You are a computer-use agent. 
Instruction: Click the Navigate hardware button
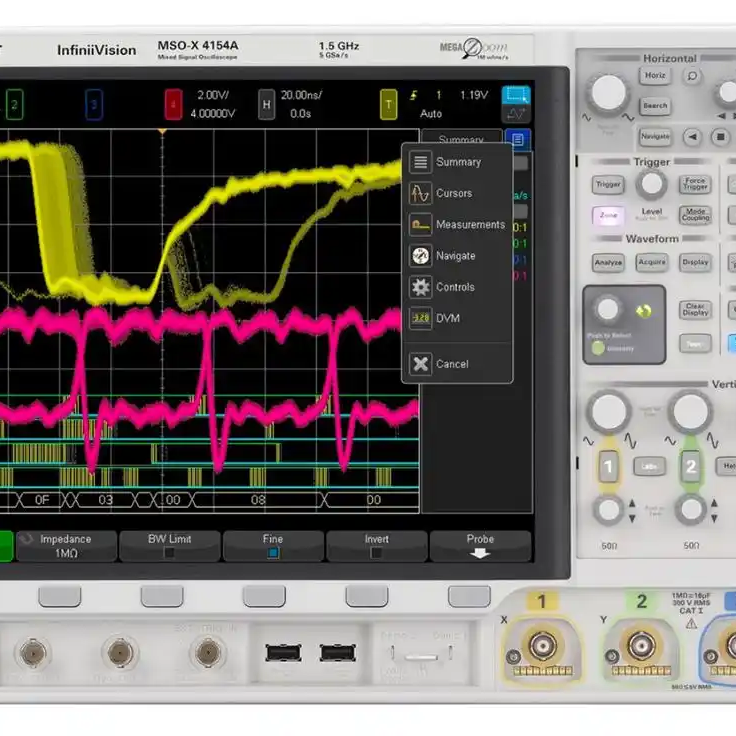coord(655,137)
